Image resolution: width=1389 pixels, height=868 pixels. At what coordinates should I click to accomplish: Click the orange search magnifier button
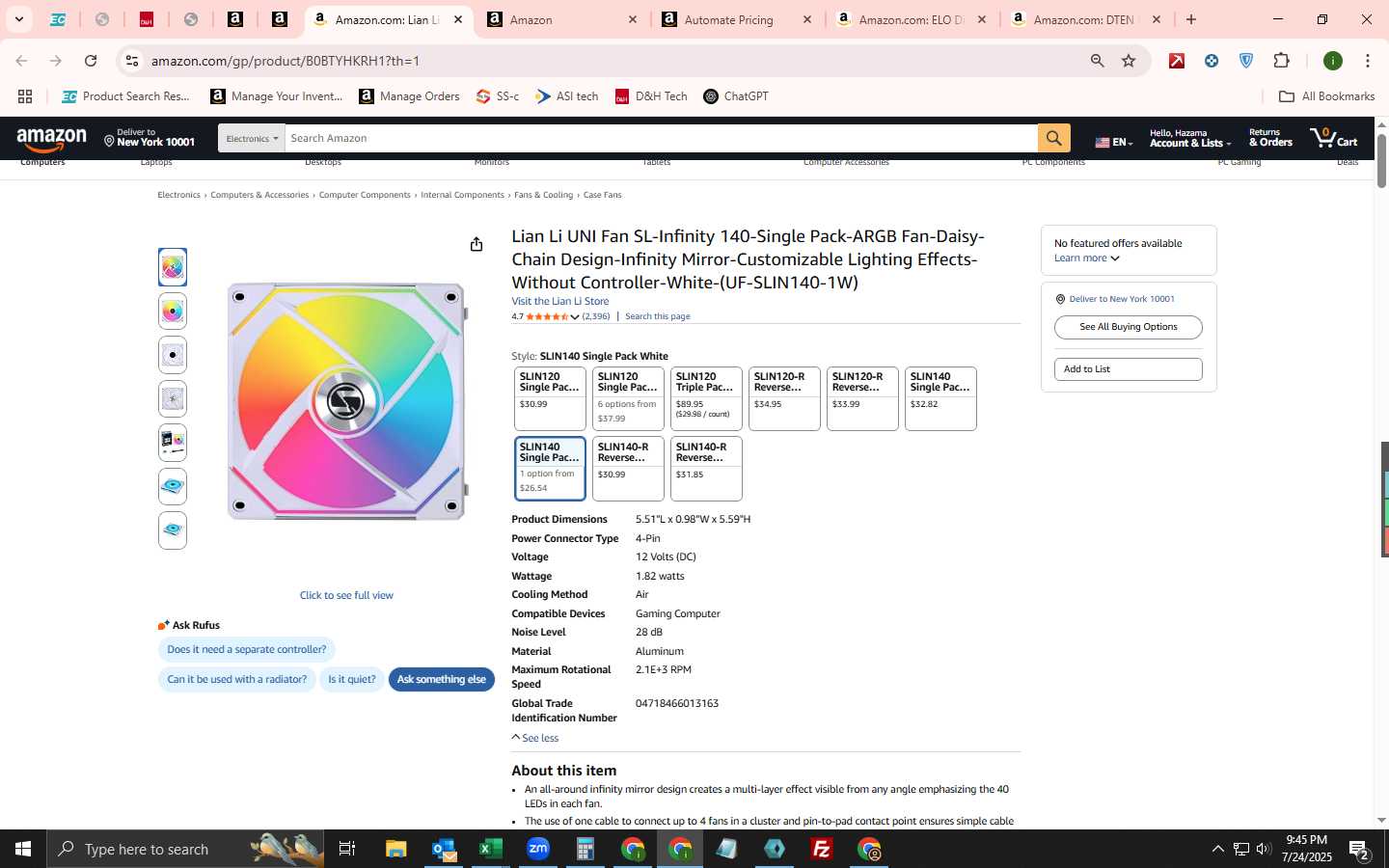click(1053, 138)
